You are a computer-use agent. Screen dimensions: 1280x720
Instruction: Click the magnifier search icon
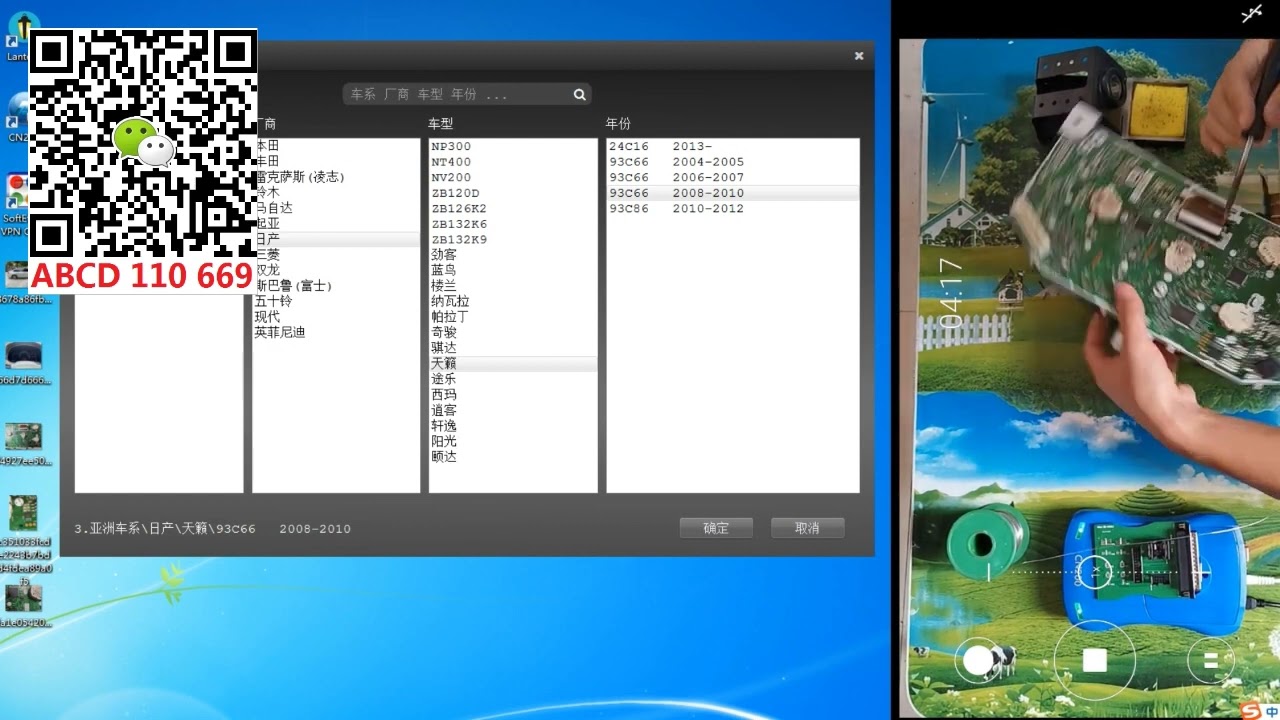pos(579,95)
